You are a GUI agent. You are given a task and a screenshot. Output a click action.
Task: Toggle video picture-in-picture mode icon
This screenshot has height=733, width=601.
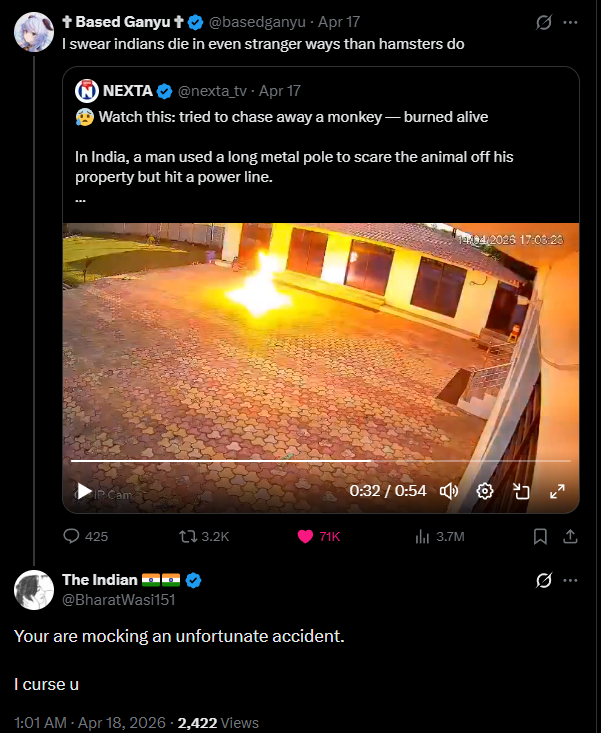coord(521,491)
